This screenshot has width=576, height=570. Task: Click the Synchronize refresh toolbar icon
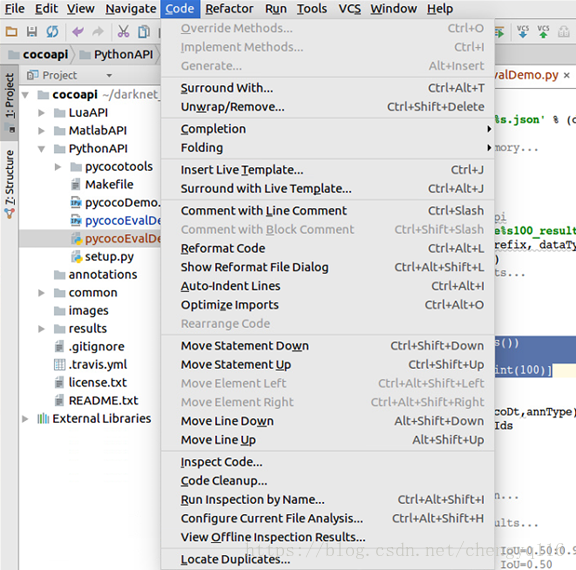(x=52, y=32)
